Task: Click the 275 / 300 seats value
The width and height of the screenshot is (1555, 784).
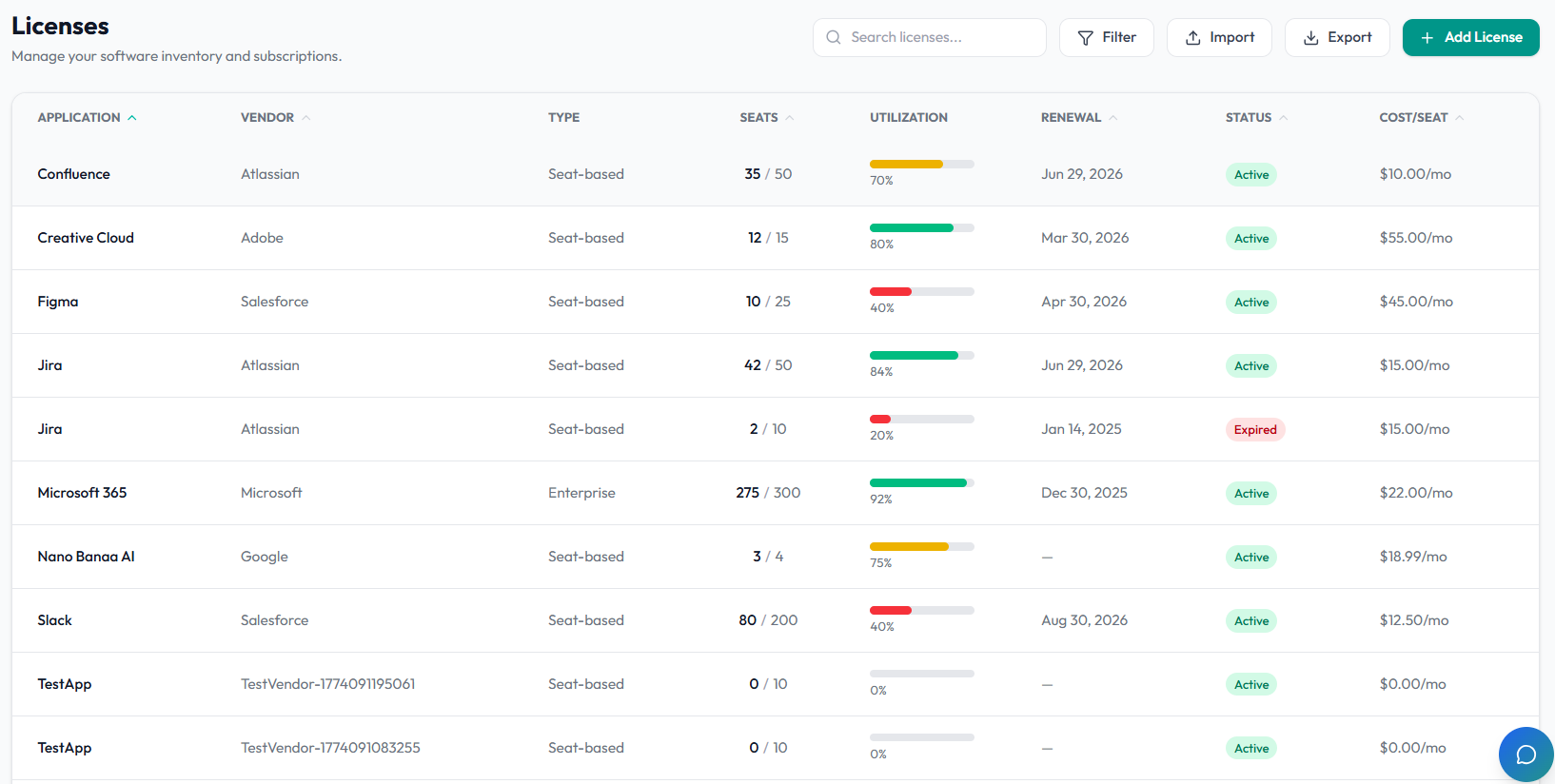Action: 768,493
